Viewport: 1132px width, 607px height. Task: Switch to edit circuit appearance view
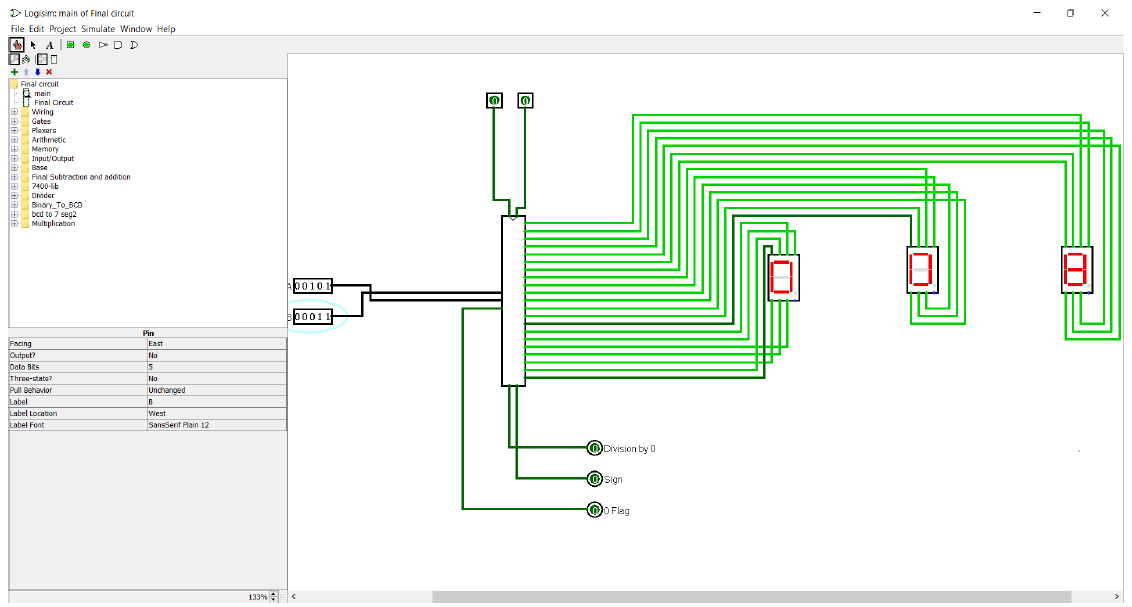coord(53,59)
